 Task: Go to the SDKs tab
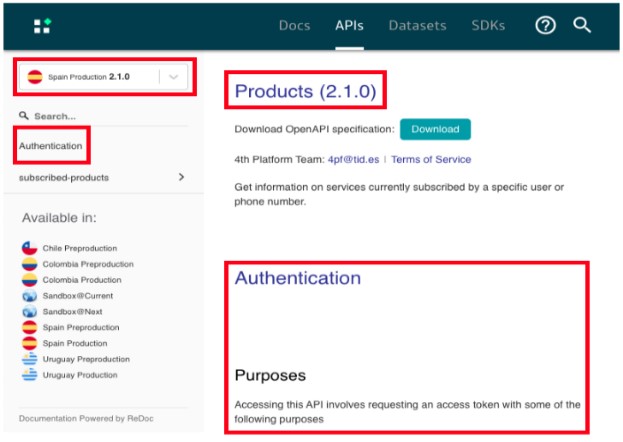pos(488,25)
